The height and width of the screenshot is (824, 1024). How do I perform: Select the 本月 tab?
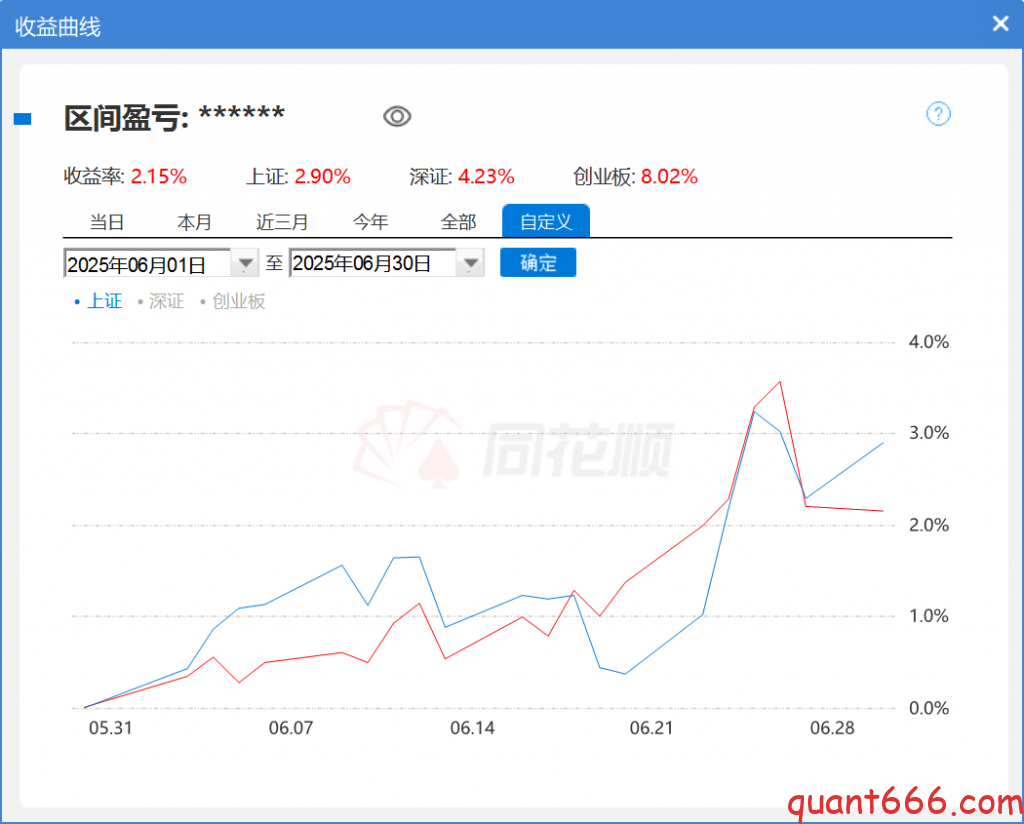tap(194, 222)
